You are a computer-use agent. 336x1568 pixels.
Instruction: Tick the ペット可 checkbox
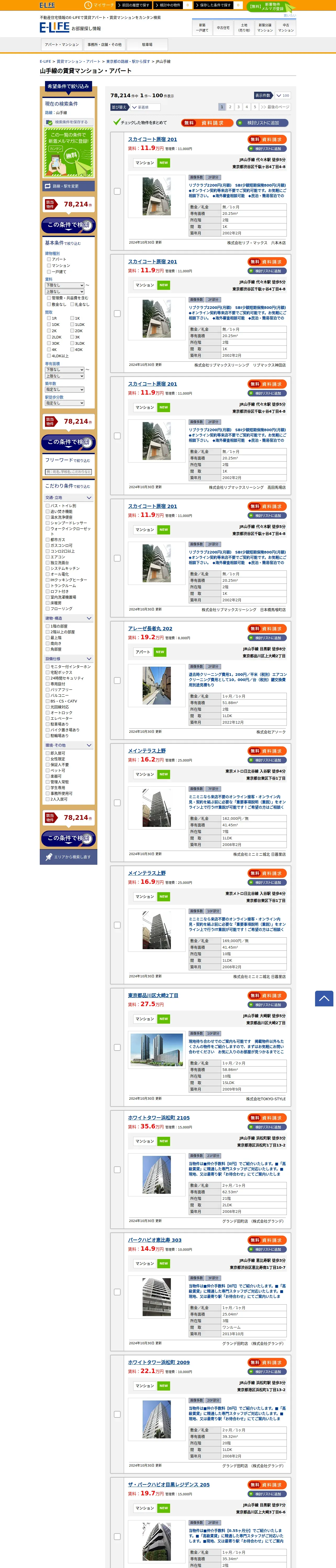coord(48,771)
